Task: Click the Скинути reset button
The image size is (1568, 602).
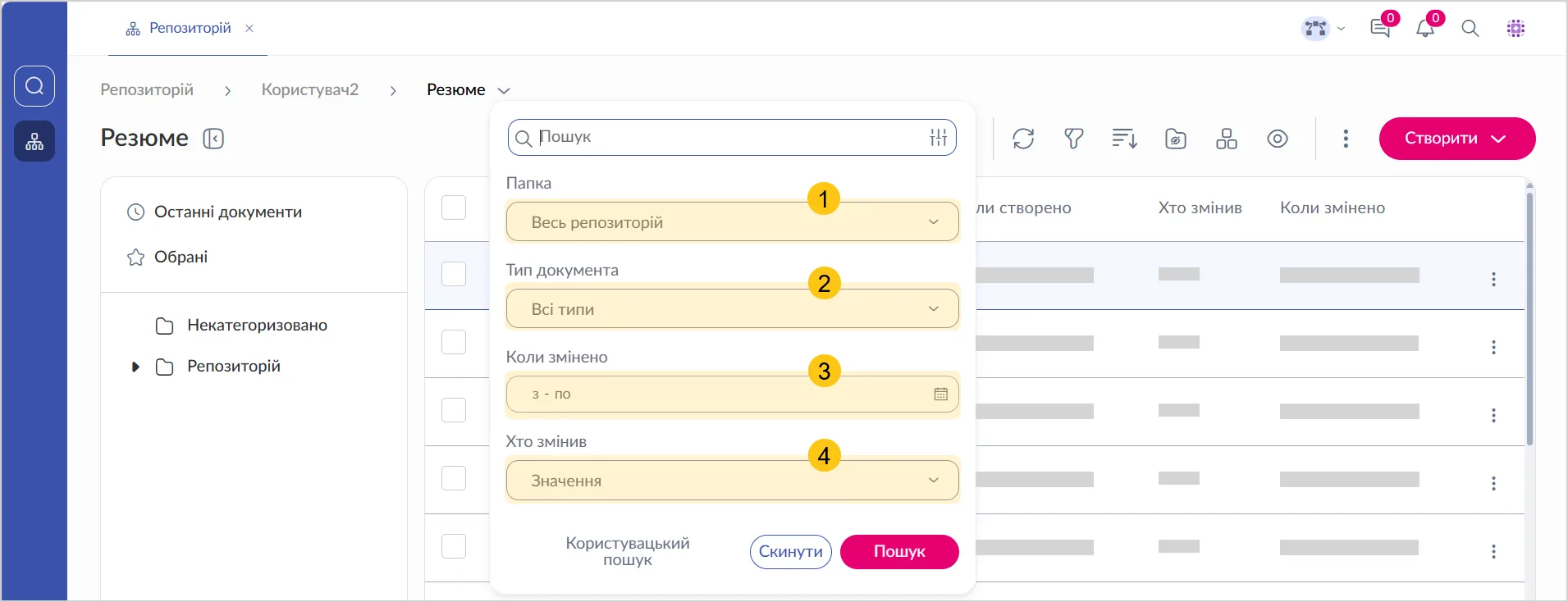Action: pyautogui.click(x=790, y=552)
